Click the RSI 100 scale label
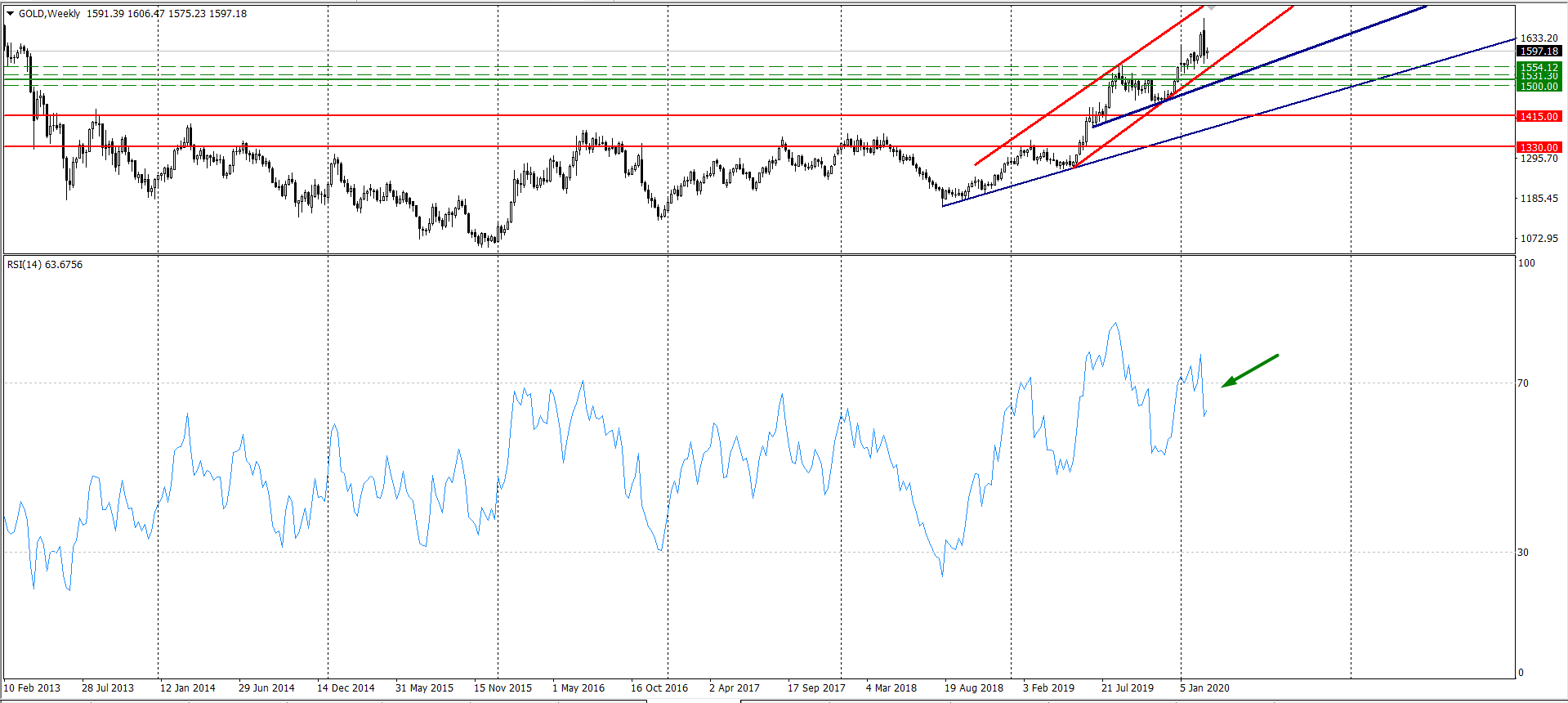Viewport: 1568px width, 703px height. pyautogui.click(x=1526, y=263)
